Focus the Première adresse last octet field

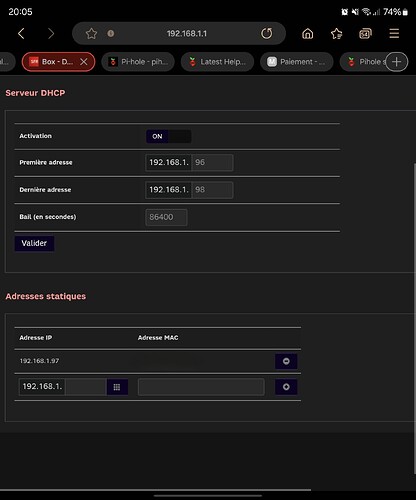212,162
